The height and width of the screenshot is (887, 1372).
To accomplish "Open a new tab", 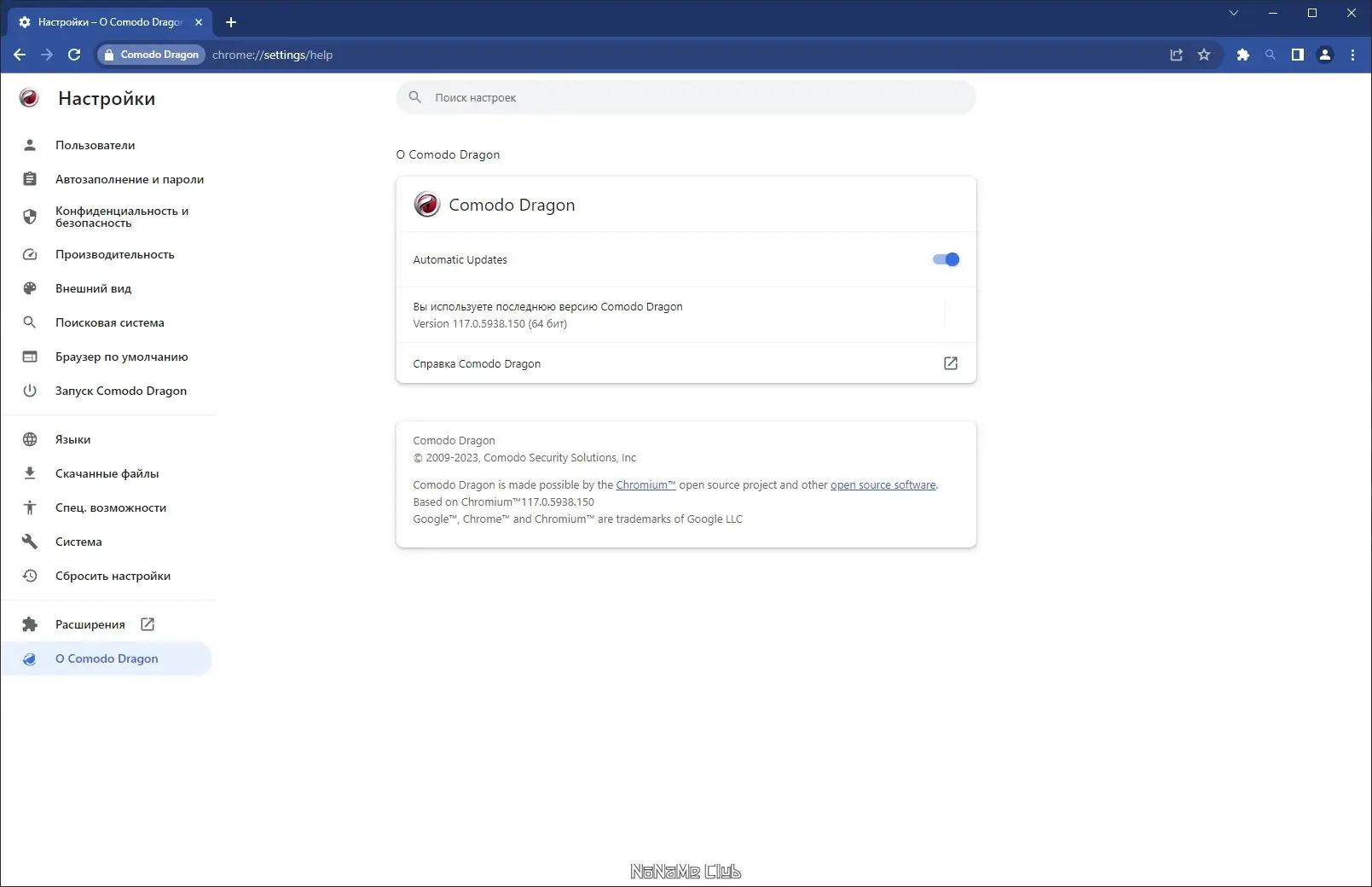I will (231, 22).
